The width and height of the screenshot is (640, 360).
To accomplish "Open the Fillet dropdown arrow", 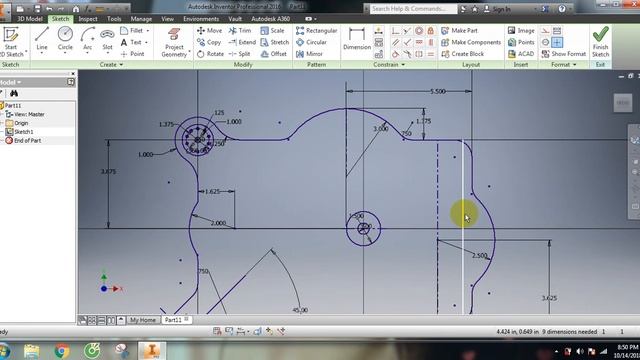I will [148, 31].
